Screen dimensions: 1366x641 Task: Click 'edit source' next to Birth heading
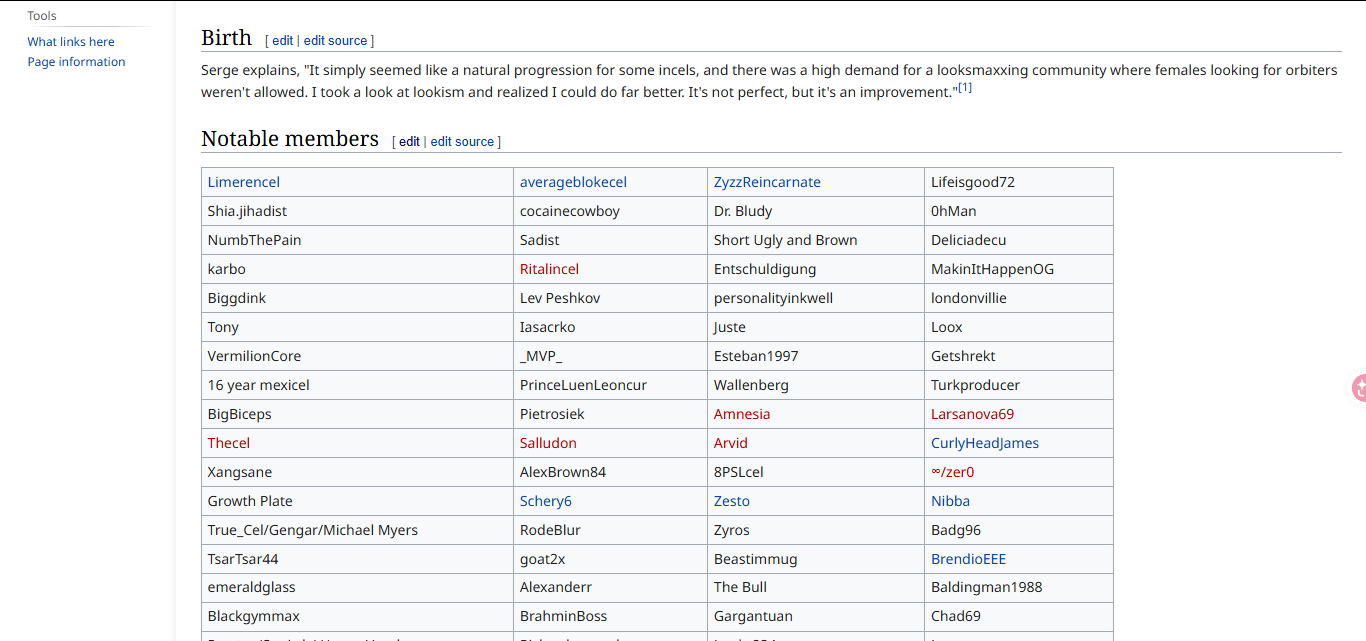click(335, 41)
